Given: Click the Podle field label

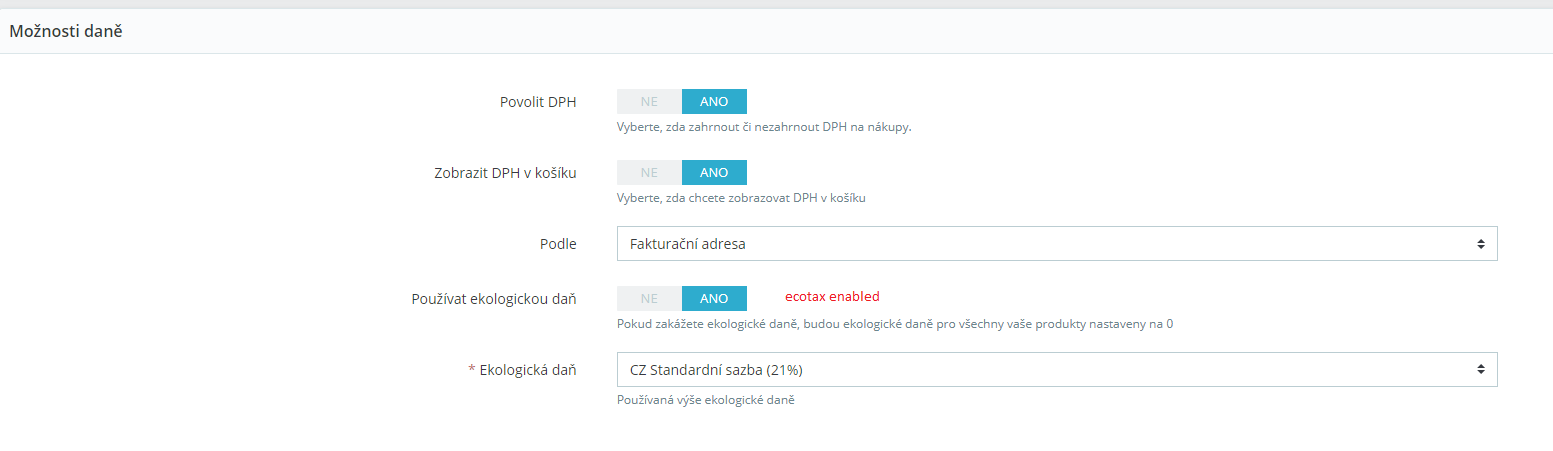Looking at the screenshot, I should (558, 244).
